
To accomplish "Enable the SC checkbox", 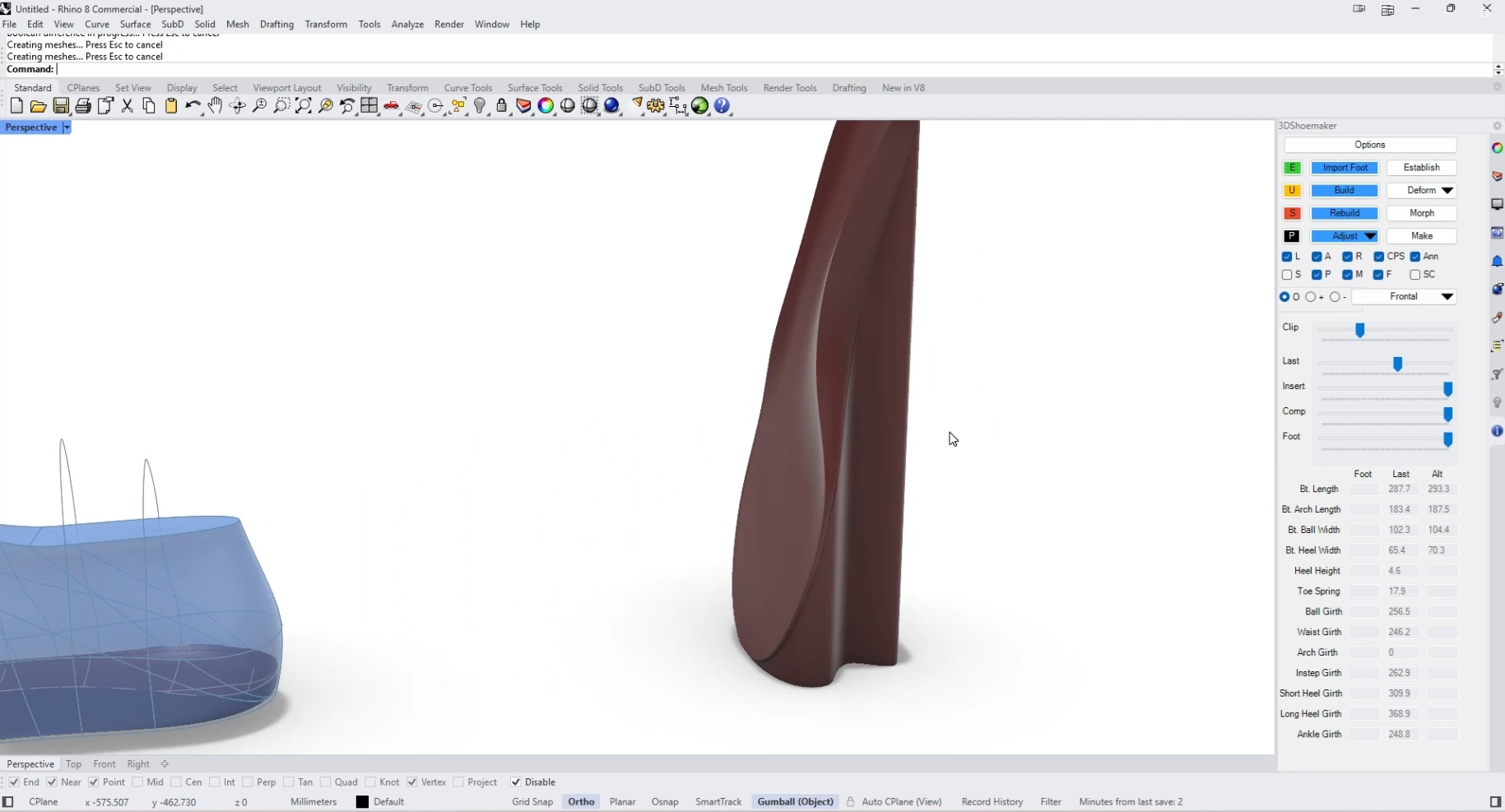I will (x=1415, y=275).
